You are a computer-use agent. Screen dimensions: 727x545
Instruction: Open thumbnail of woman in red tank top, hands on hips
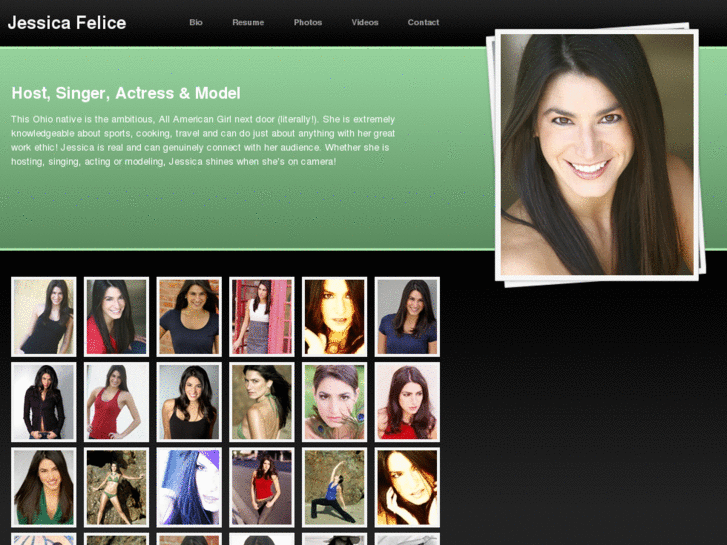[116, 402]
